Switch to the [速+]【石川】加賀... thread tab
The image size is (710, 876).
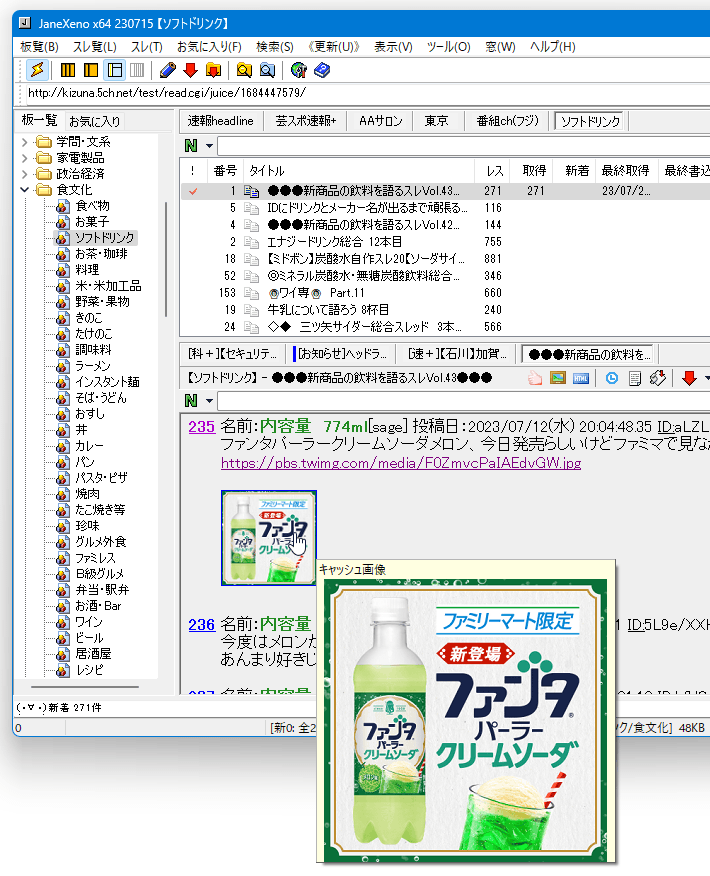click(457, 354)
